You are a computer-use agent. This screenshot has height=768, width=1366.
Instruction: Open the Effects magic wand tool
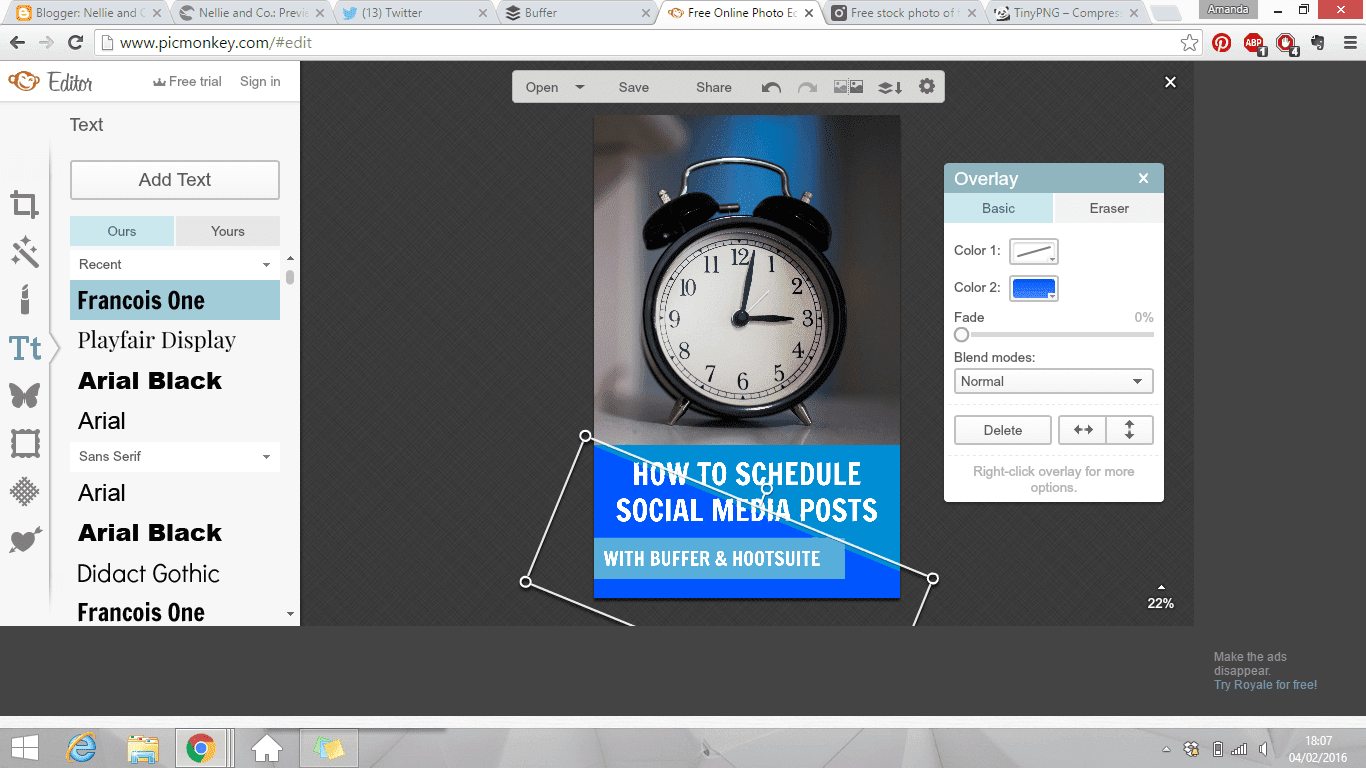(x=24, y=252)
